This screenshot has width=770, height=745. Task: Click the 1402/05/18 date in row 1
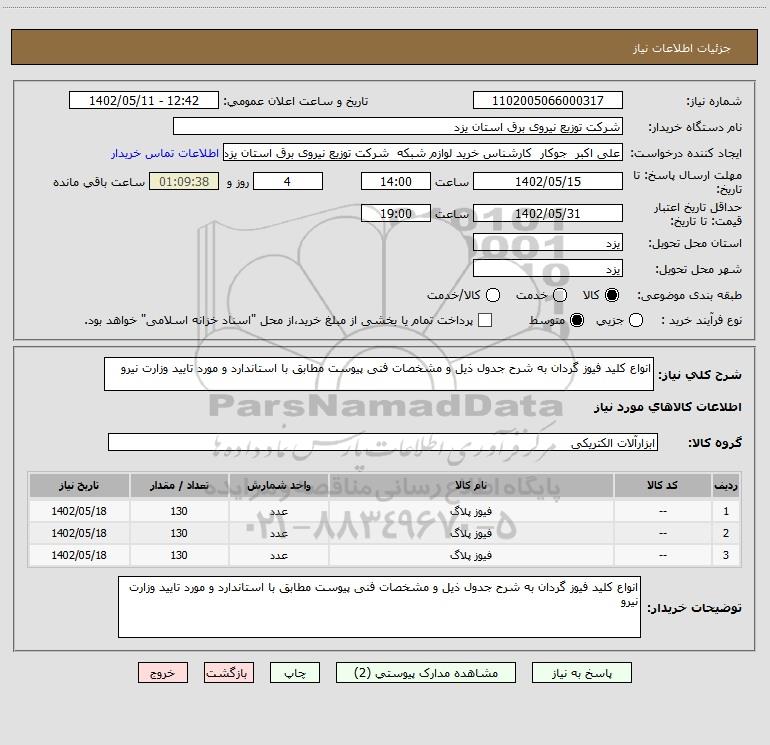click(79, 511)
